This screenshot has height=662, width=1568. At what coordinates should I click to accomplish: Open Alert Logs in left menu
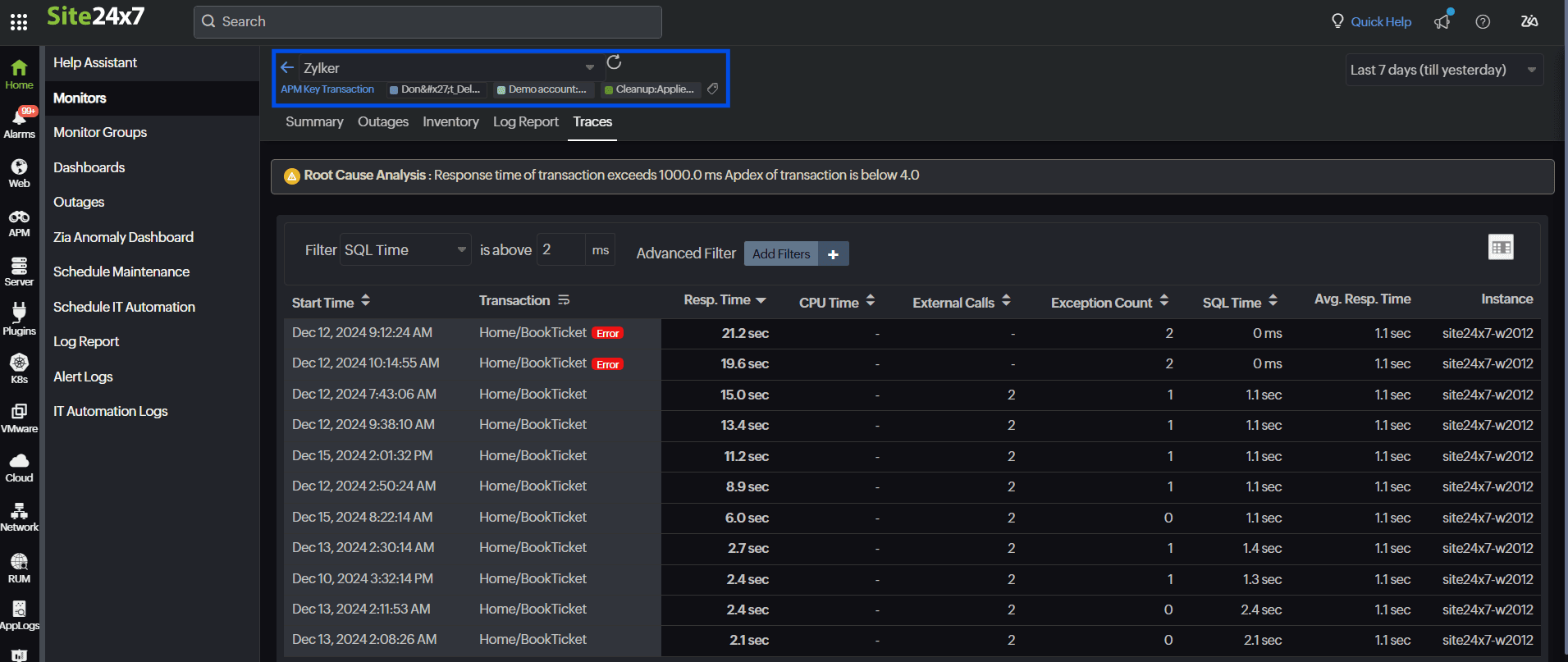coord(83,377)
